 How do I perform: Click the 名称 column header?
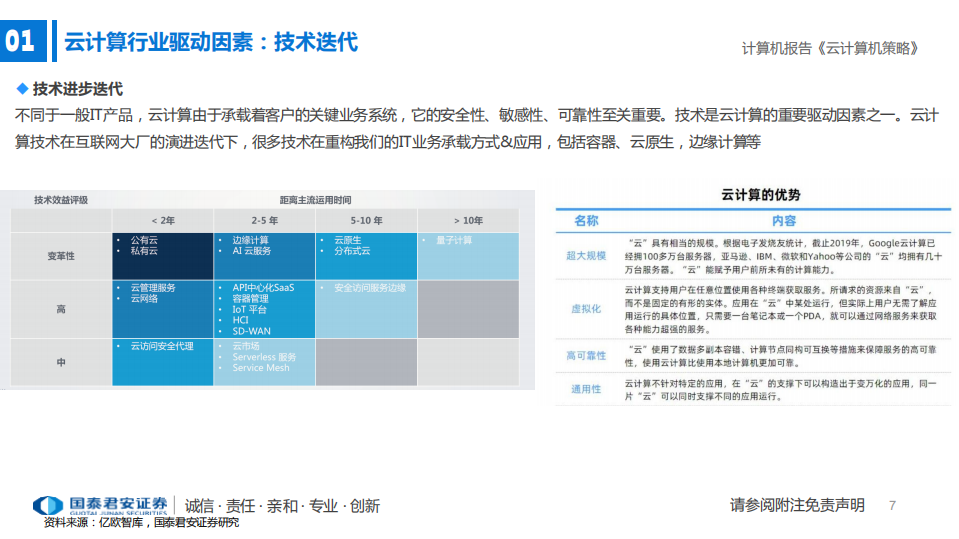pyautogui.click(x=586, y=221)
